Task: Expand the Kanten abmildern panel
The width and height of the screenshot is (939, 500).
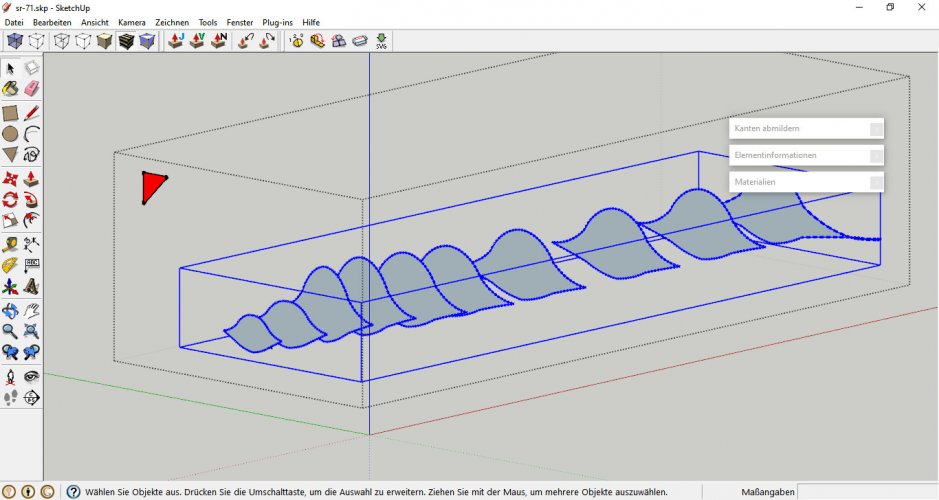Action: tap(806, 128)
